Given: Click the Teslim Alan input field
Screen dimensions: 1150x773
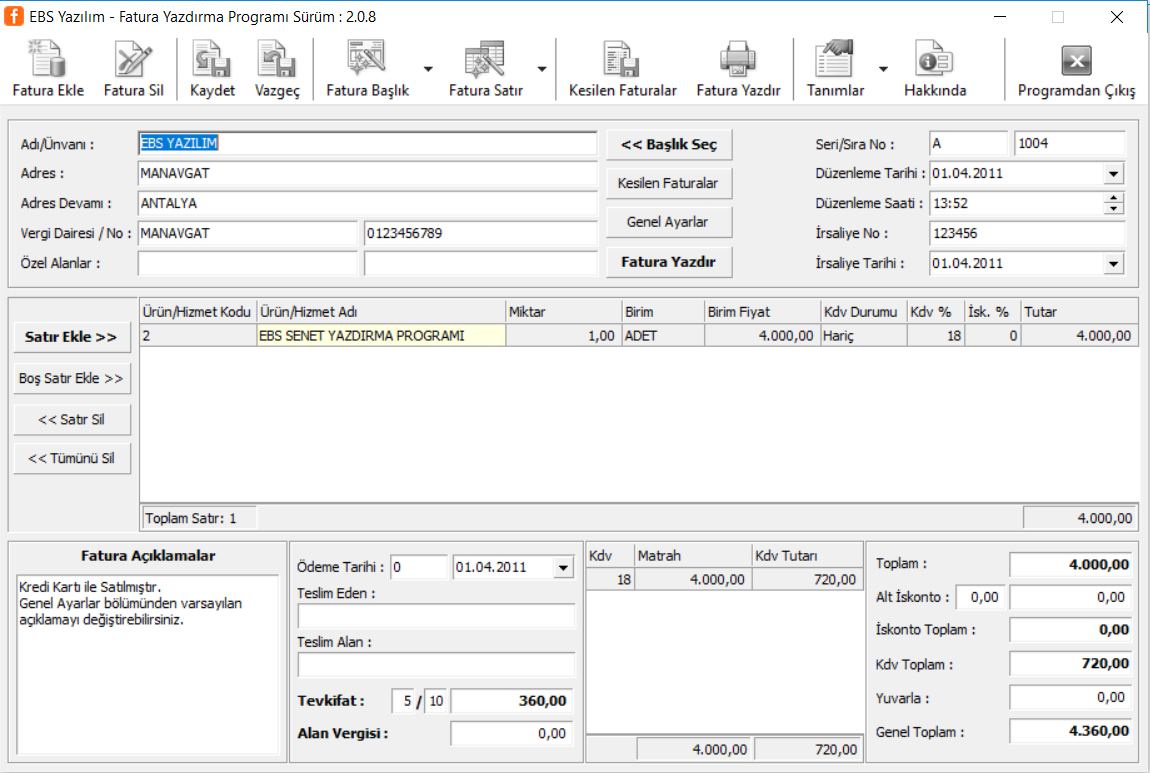Looking at the screenshot, I should click(x=436, y=664).
